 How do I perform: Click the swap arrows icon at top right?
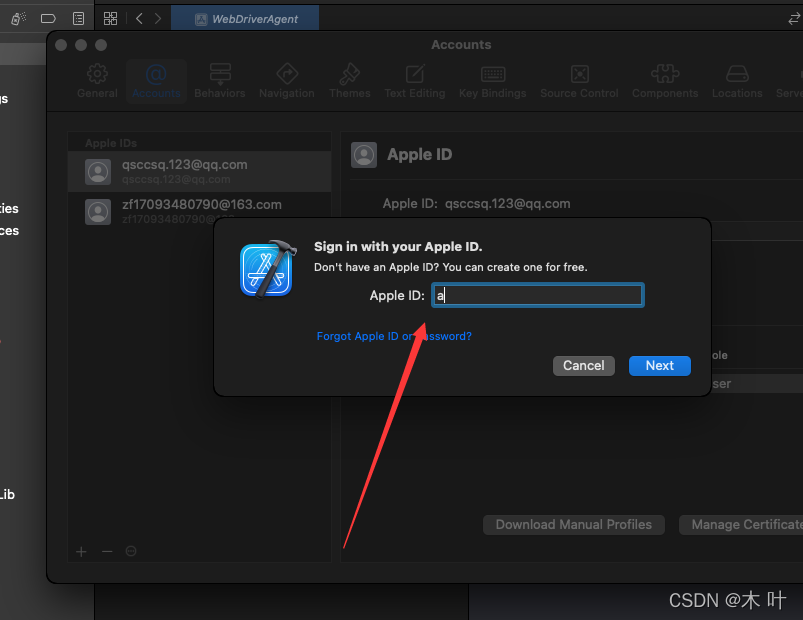tap(794, 19)
